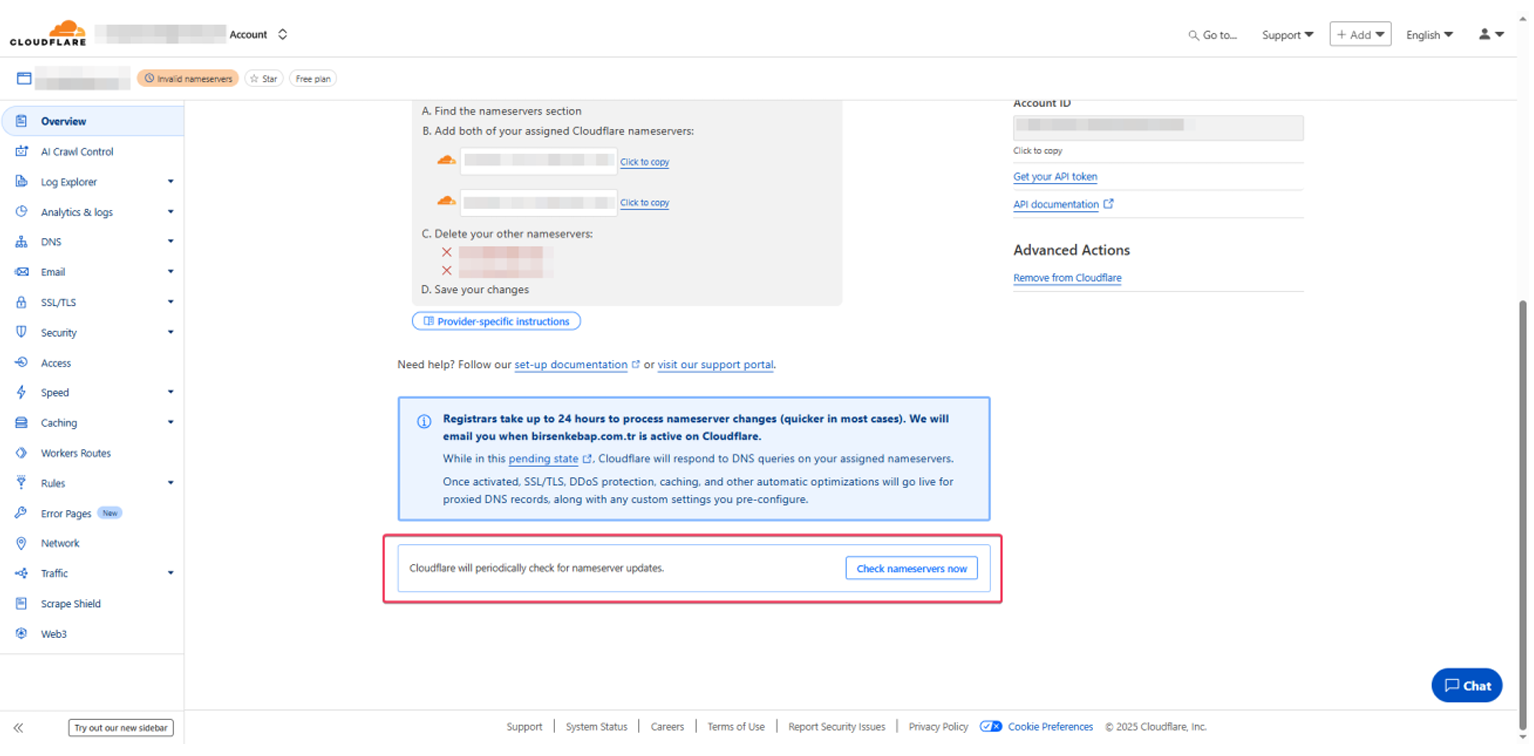
Task: Click the search magnifier icon
Action: (1193, 35)
